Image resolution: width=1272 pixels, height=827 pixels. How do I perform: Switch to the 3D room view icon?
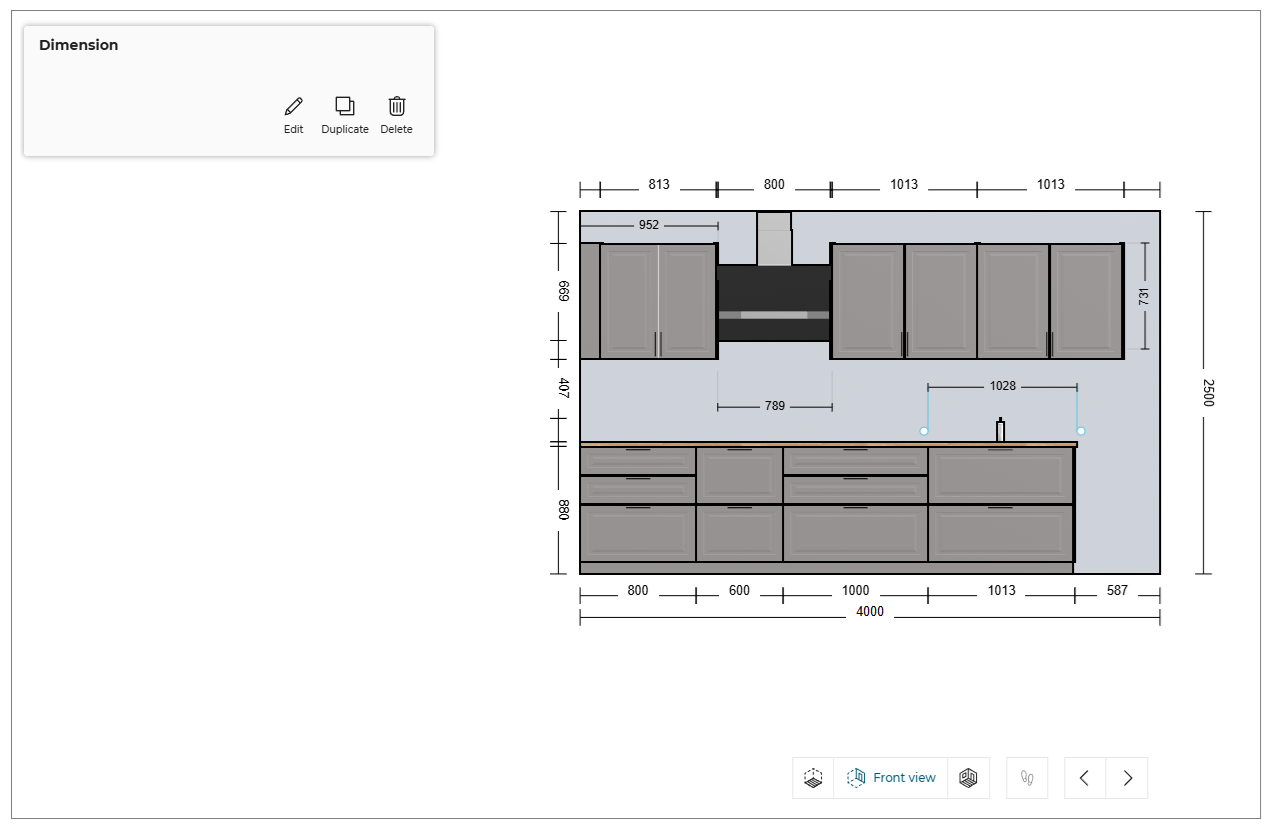click(968, 778)
